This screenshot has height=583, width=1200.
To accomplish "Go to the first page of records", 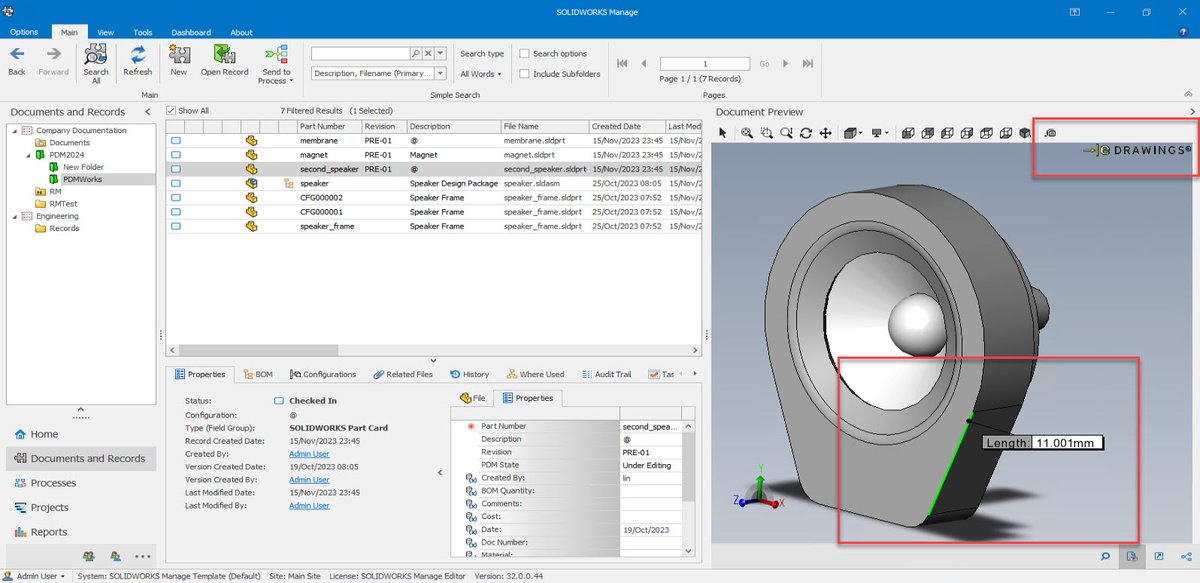I will point(623,63).
